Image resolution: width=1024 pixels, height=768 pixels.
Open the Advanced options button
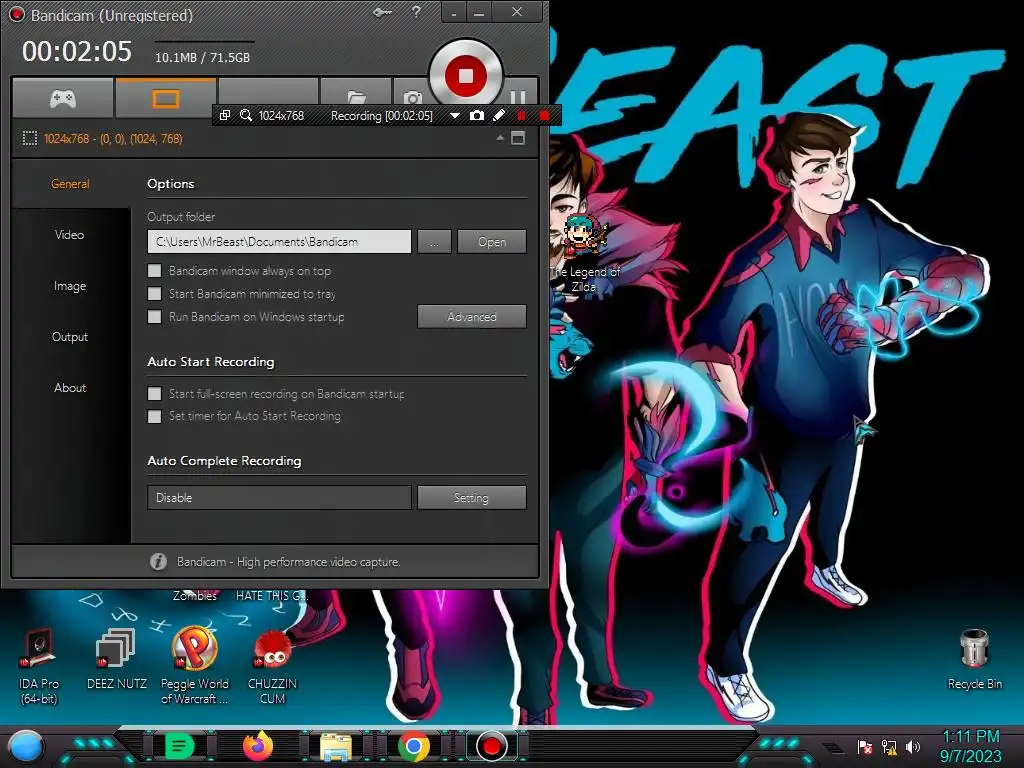472,317
